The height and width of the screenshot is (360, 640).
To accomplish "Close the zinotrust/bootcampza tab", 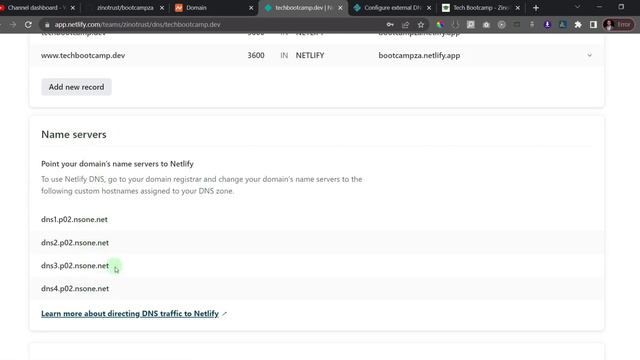I will [162, 8].
